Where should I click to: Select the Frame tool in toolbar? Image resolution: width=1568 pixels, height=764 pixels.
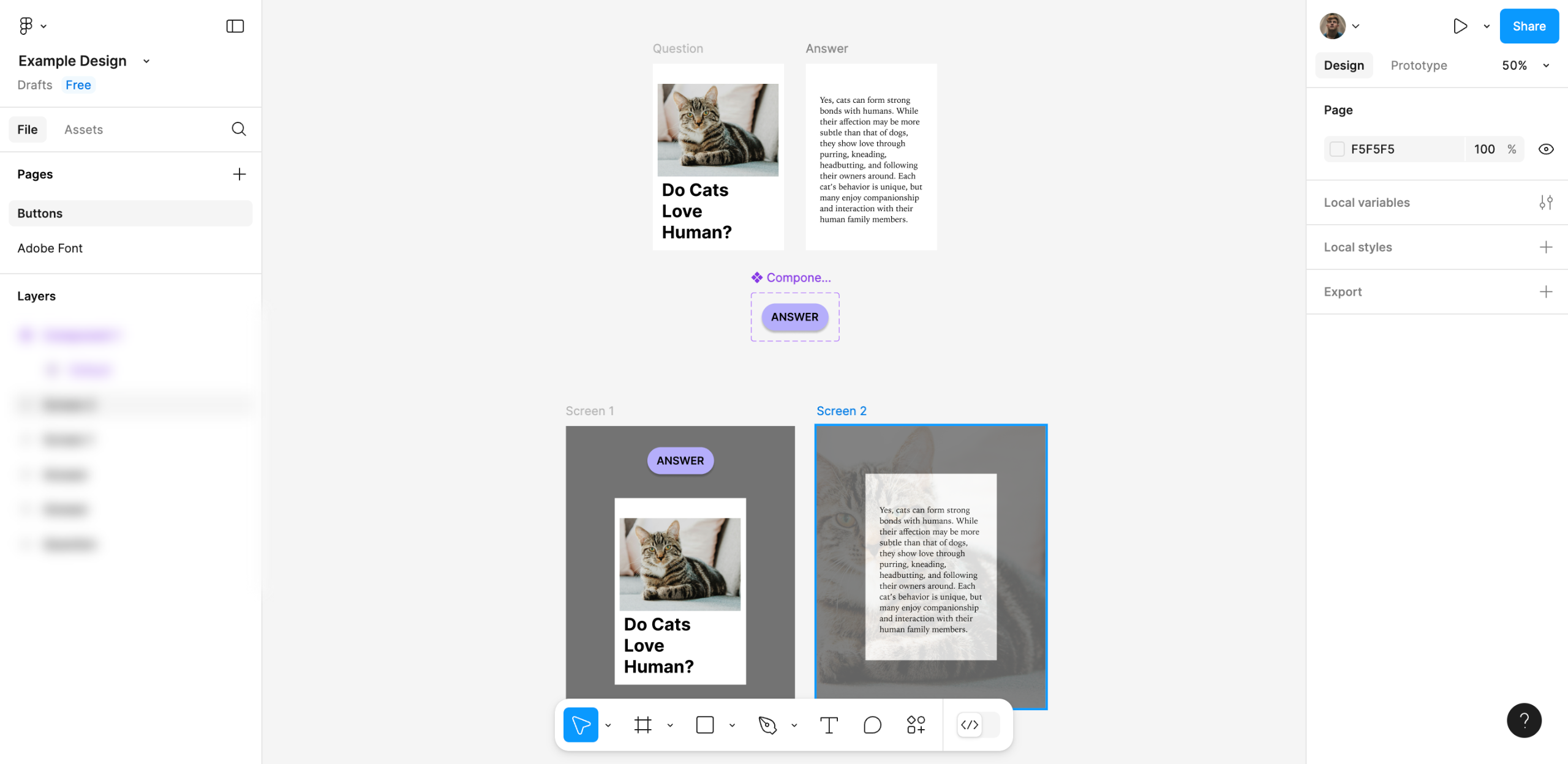[643, 725]
